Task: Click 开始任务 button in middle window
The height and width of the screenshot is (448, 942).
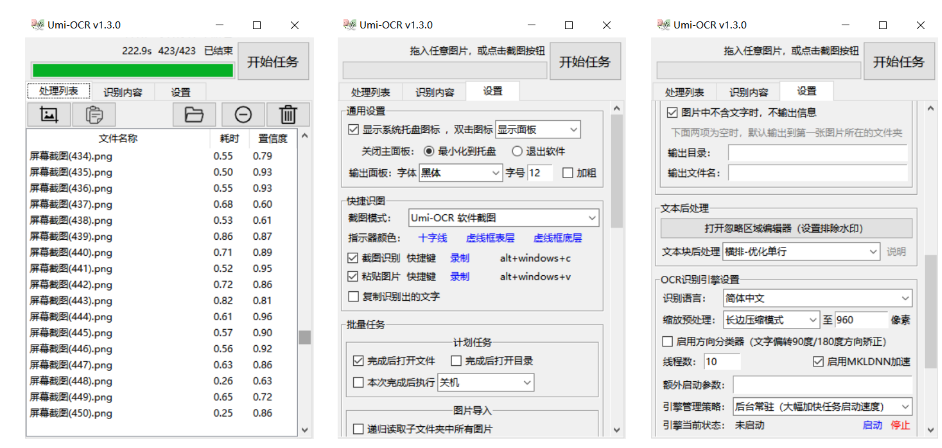Action: 585,61
